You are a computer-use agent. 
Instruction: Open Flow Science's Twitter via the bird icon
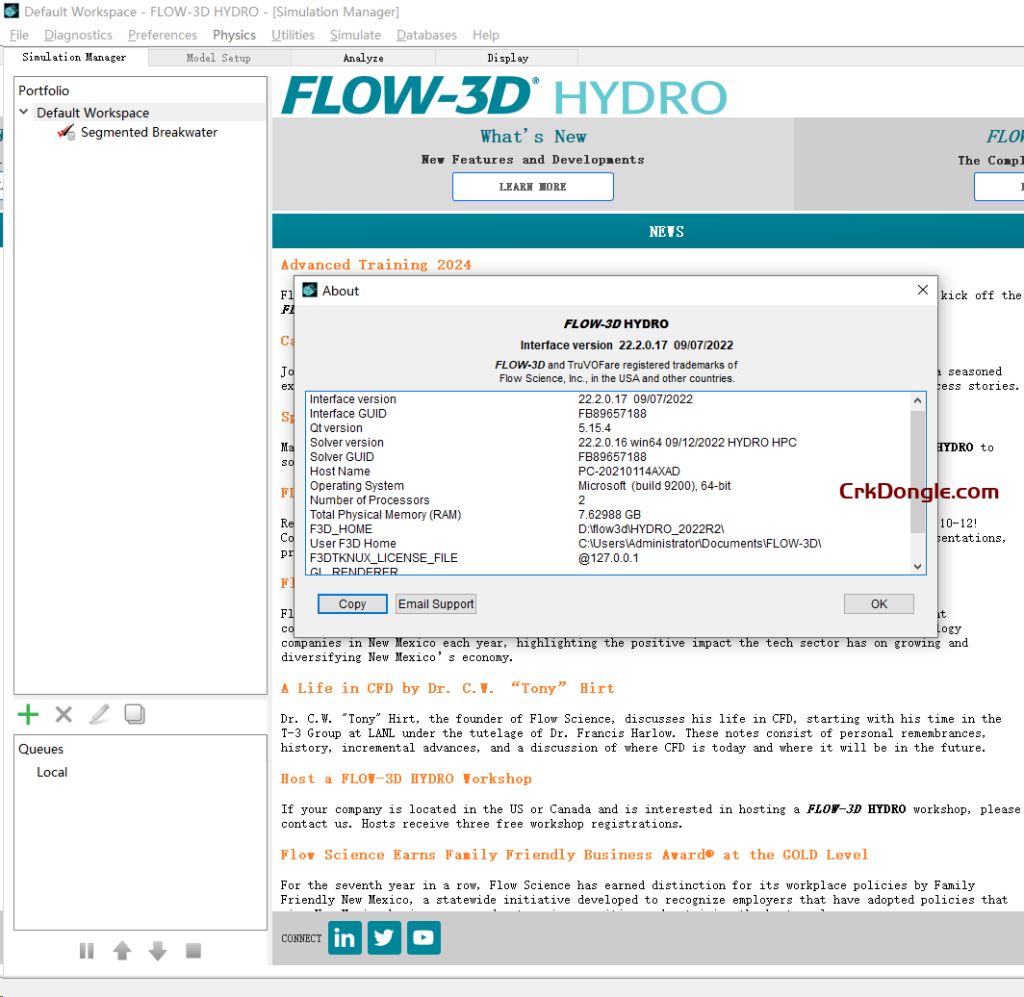(x=384, y=937)
